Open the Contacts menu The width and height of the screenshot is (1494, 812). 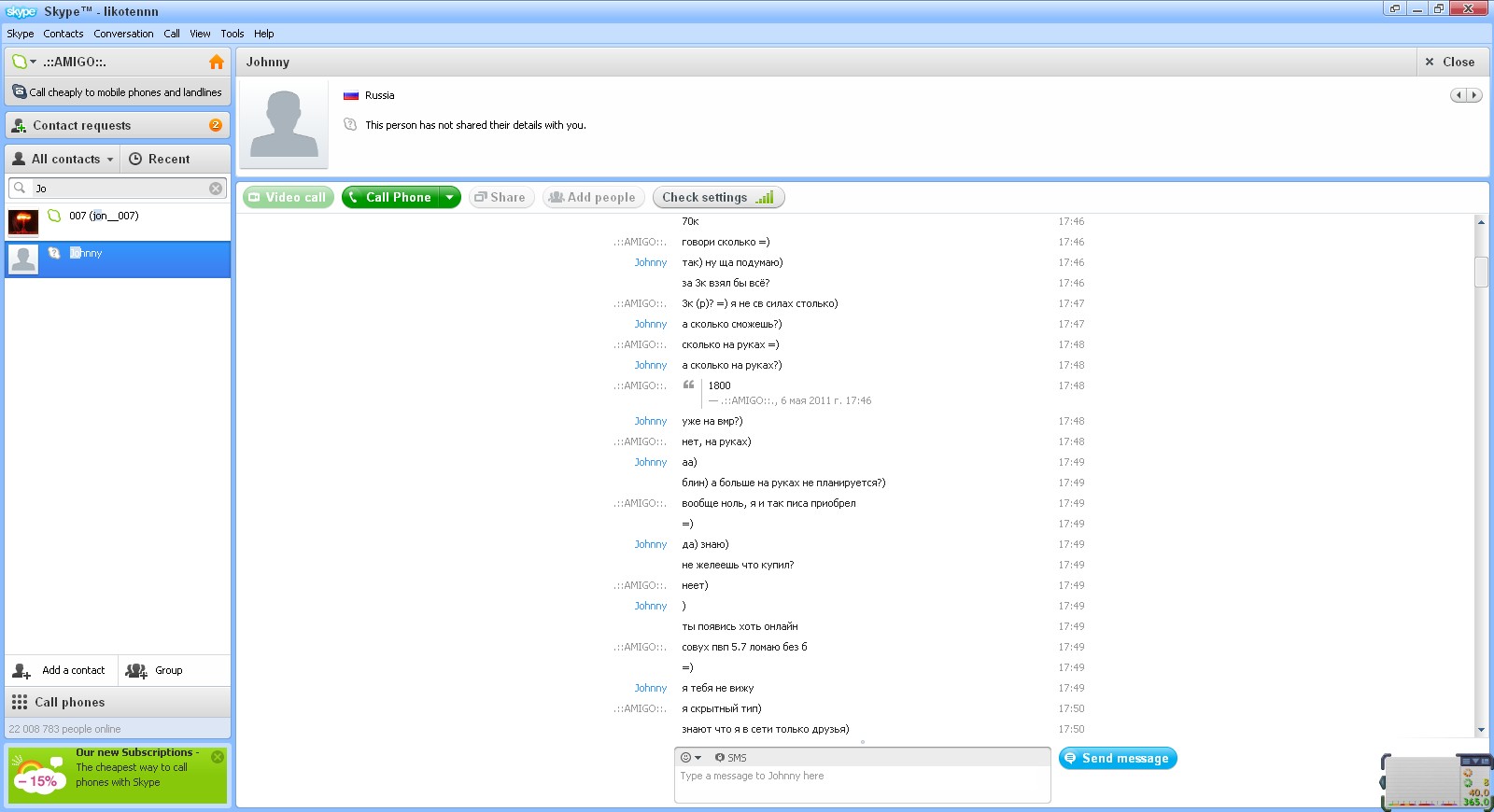pyautogui.click(x=63, y=34)
